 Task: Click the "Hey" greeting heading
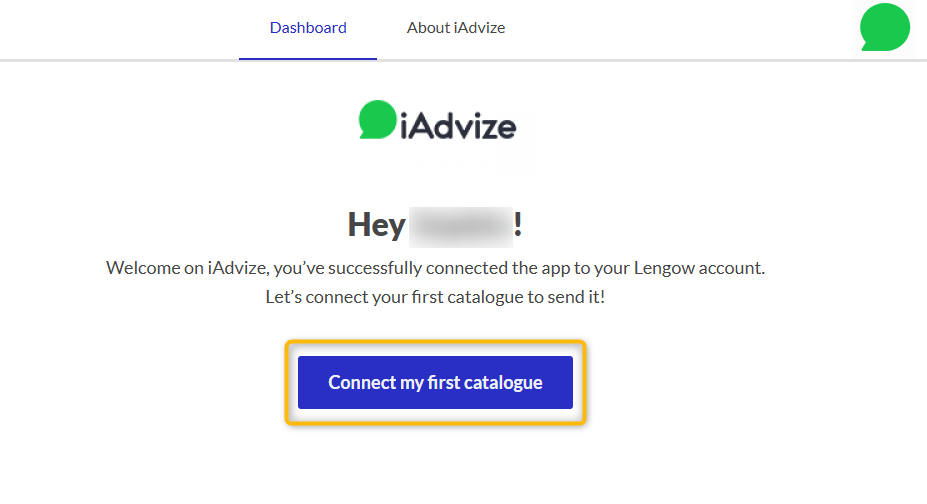point(375,225)
